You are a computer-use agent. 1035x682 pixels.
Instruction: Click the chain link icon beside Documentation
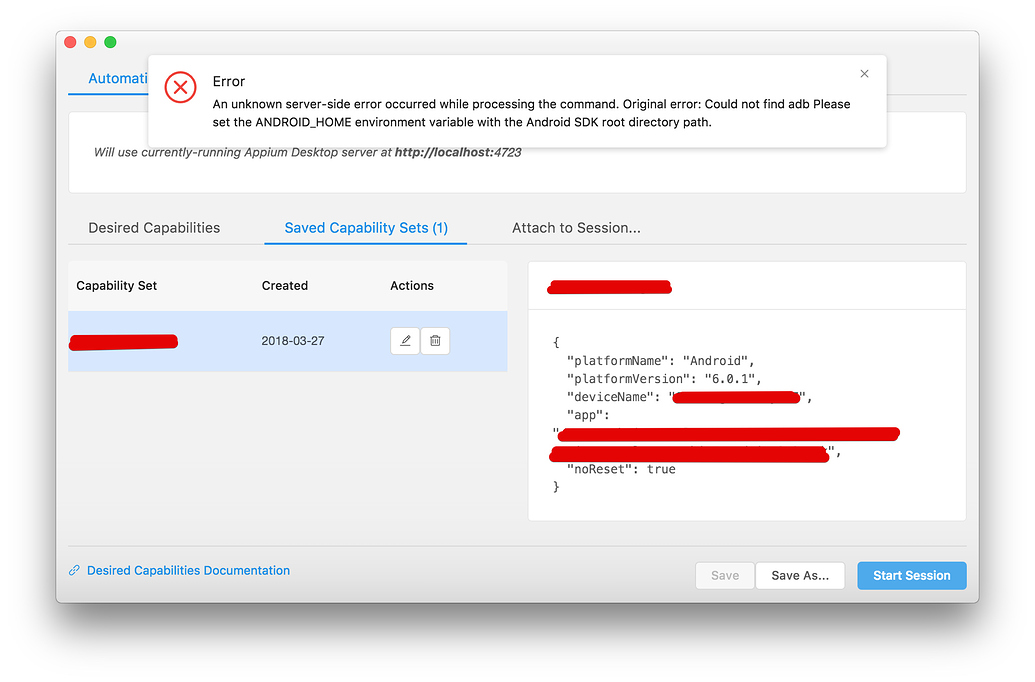pyautogui.click(x=74, y=570)
